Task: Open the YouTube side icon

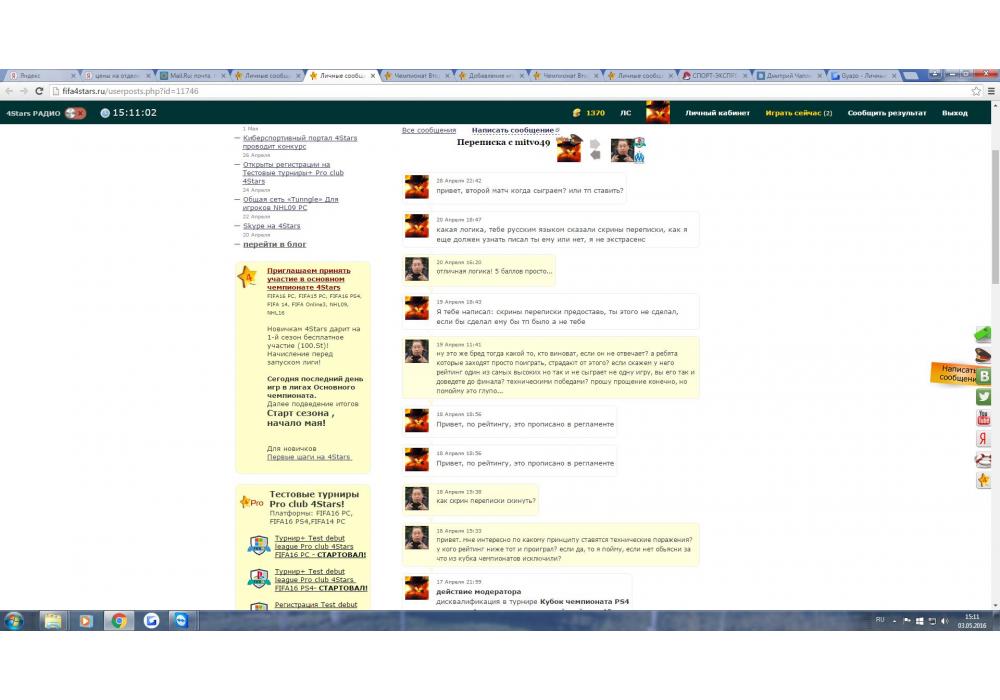Action: tap(984, 418)
